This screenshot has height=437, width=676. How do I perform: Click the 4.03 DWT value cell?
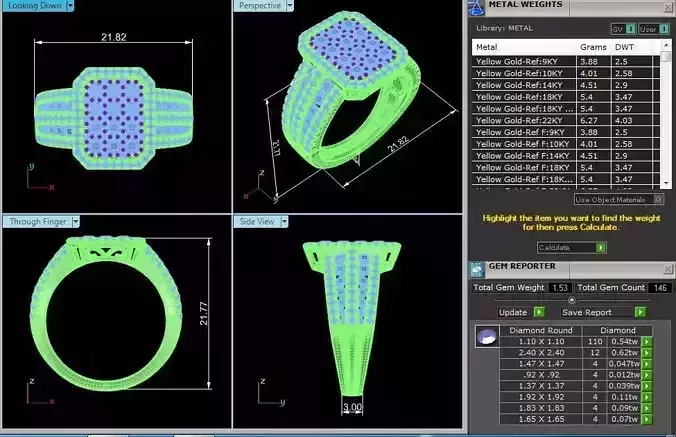click(x=632, y=121)
